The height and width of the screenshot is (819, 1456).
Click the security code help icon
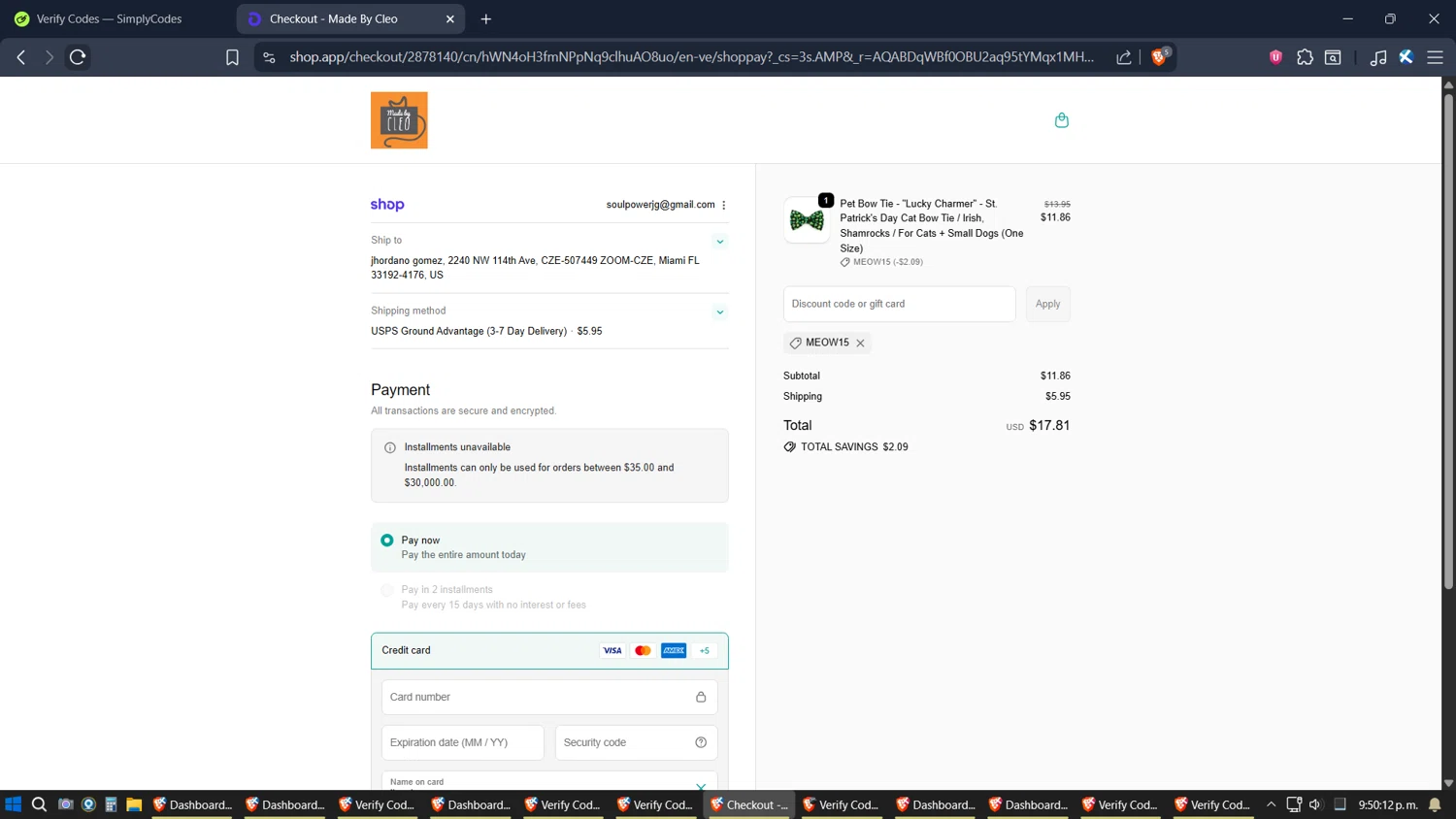(701, 742)
